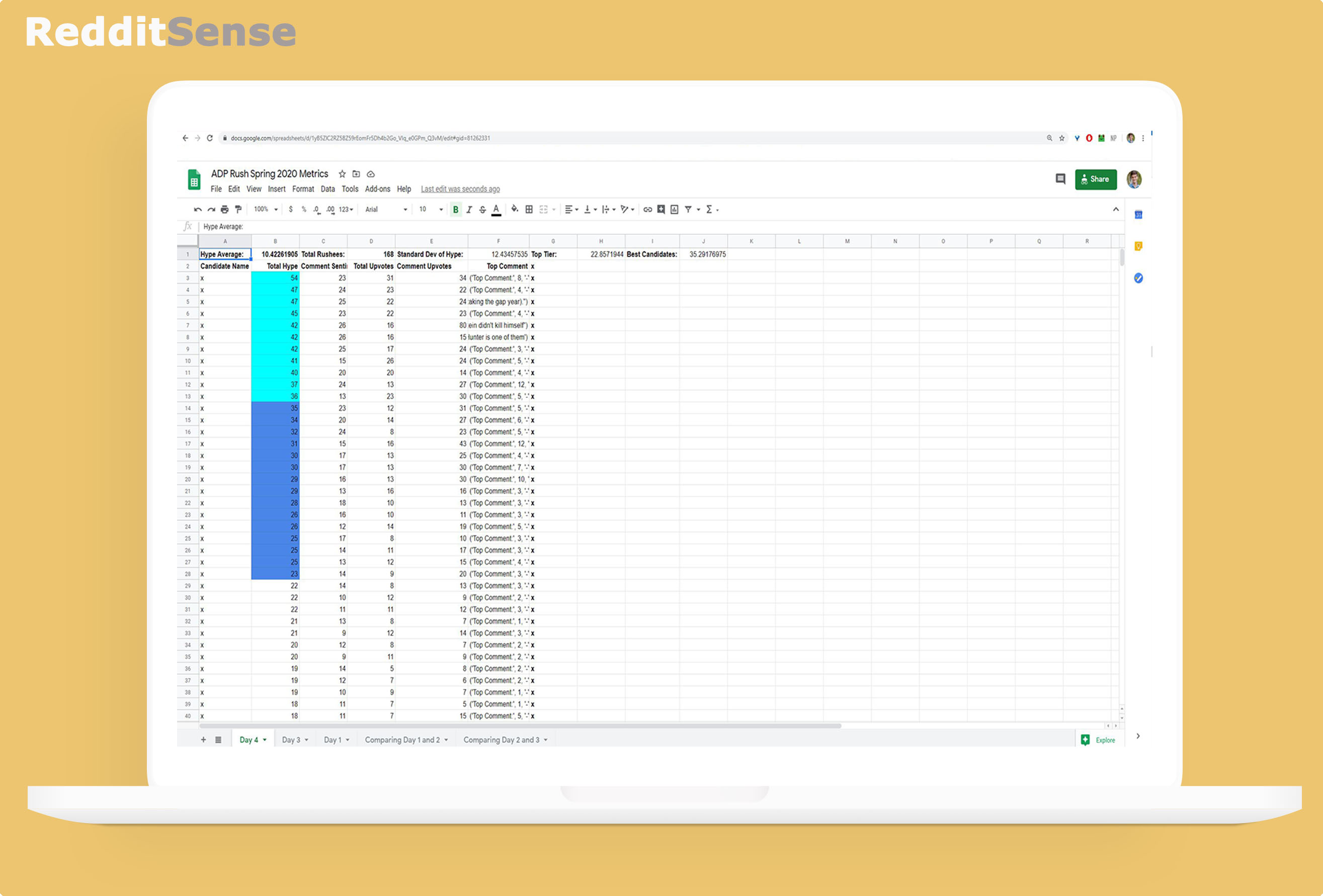Open the Keep side panel icon

tap(1138, 246)
